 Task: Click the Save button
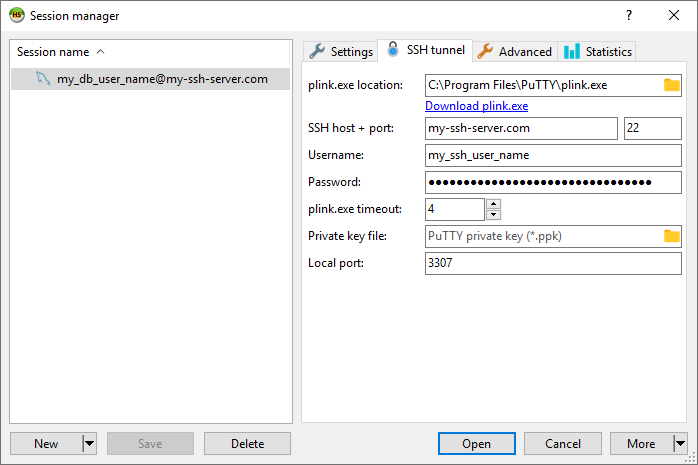click(x=150, y=444)
